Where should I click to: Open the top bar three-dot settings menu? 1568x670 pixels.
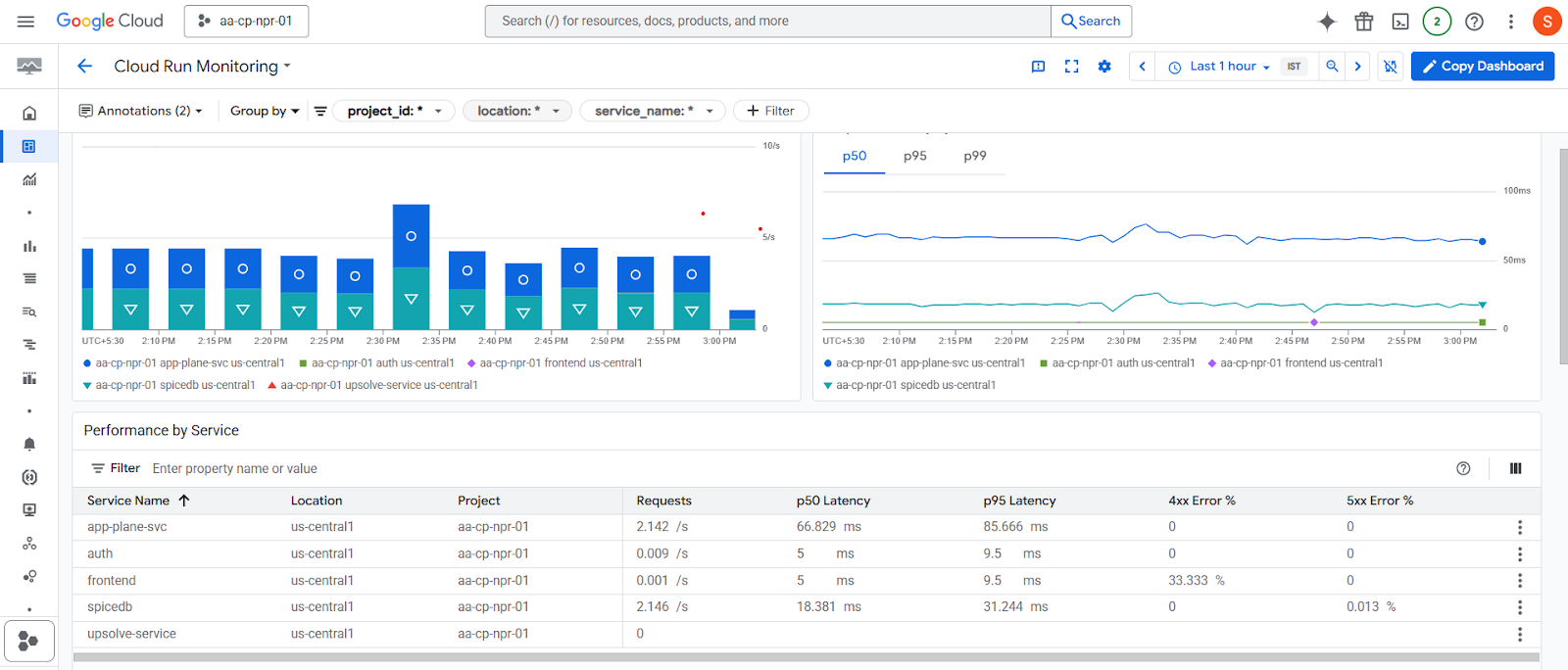1511,22
